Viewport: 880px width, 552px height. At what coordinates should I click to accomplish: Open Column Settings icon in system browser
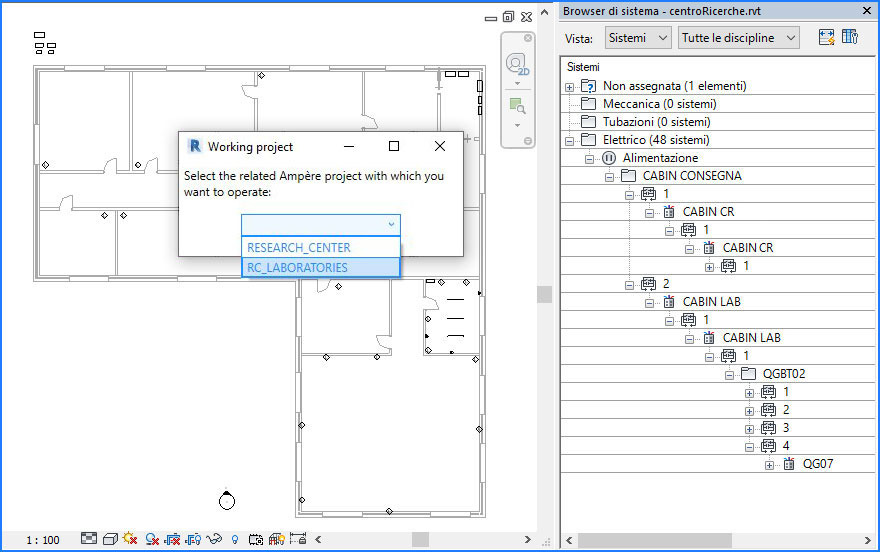(850, 38)
